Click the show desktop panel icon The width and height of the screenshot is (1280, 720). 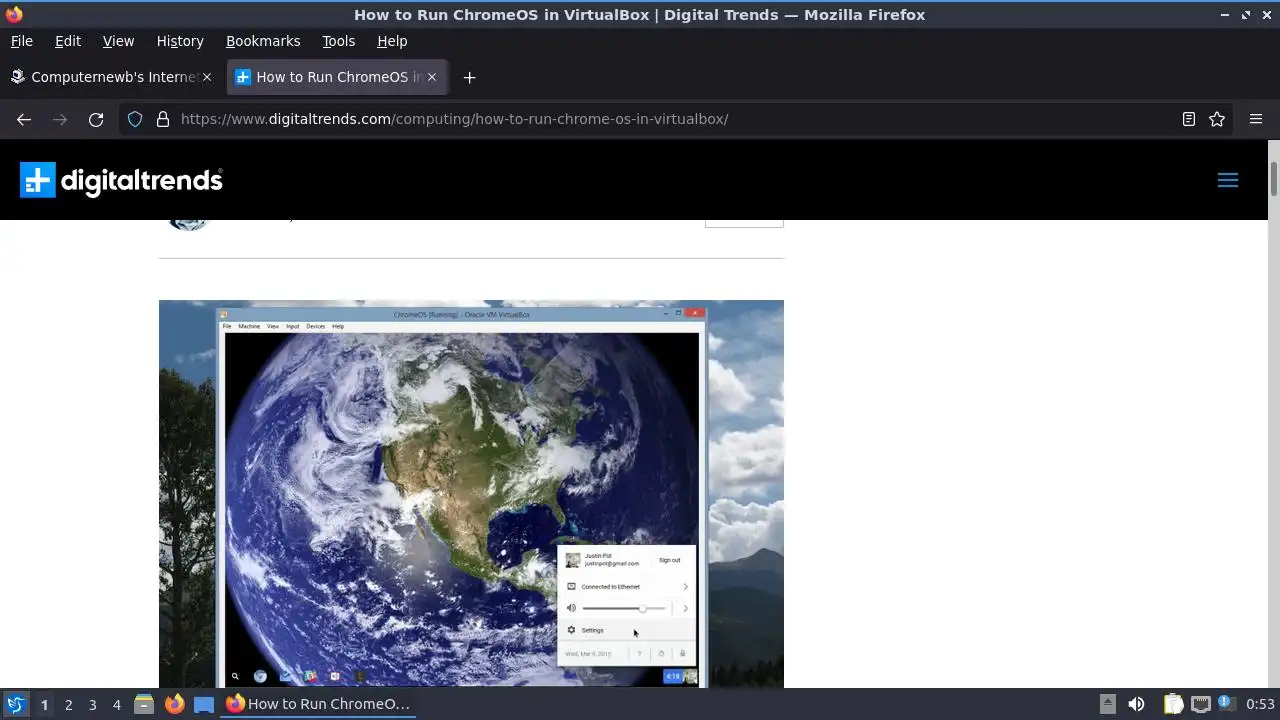click(204, 704)
